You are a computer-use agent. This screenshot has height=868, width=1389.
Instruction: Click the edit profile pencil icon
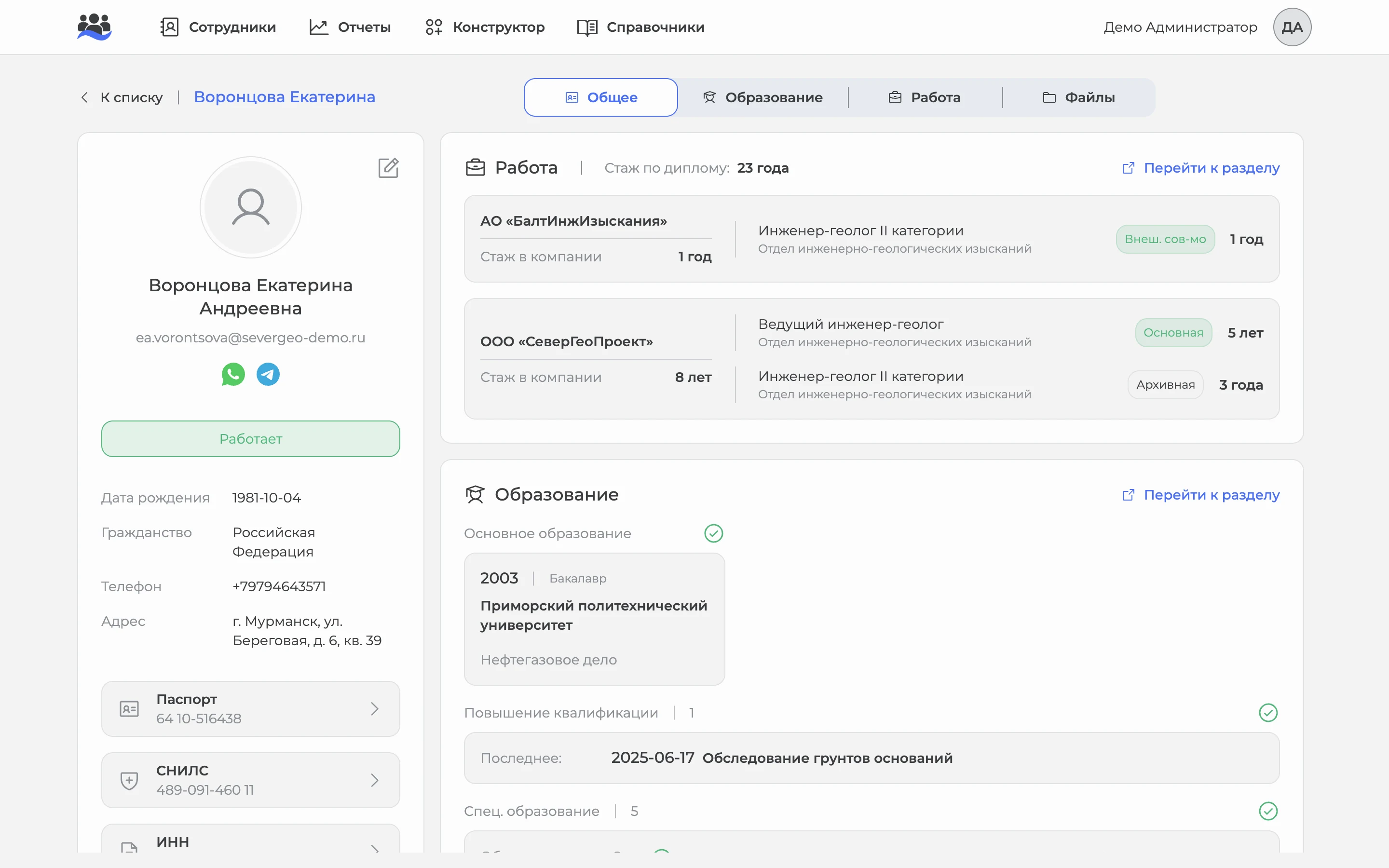(388, 168)
